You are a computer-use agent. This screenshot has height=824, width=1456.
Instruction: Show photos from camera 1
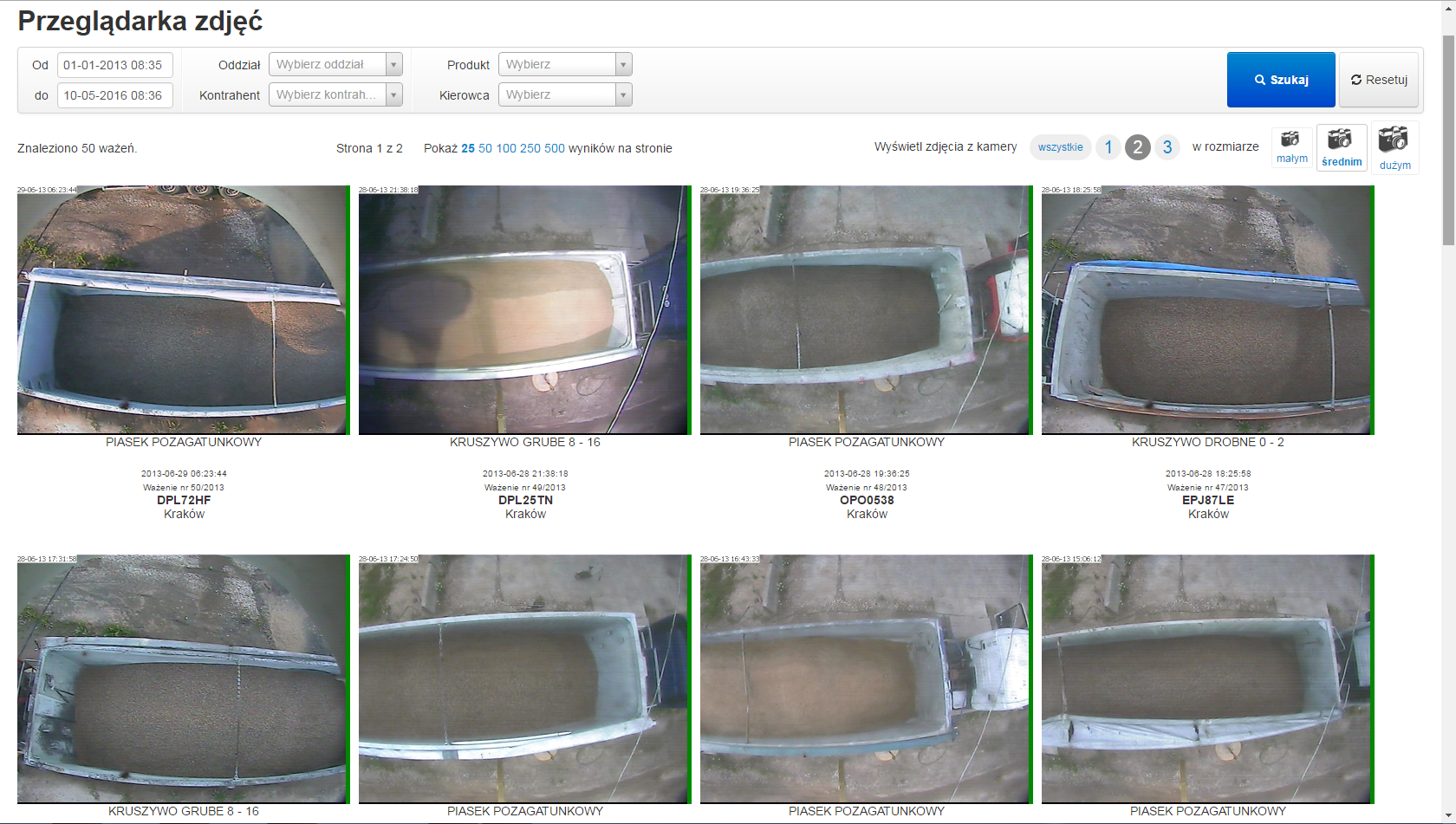point(1108,147)
